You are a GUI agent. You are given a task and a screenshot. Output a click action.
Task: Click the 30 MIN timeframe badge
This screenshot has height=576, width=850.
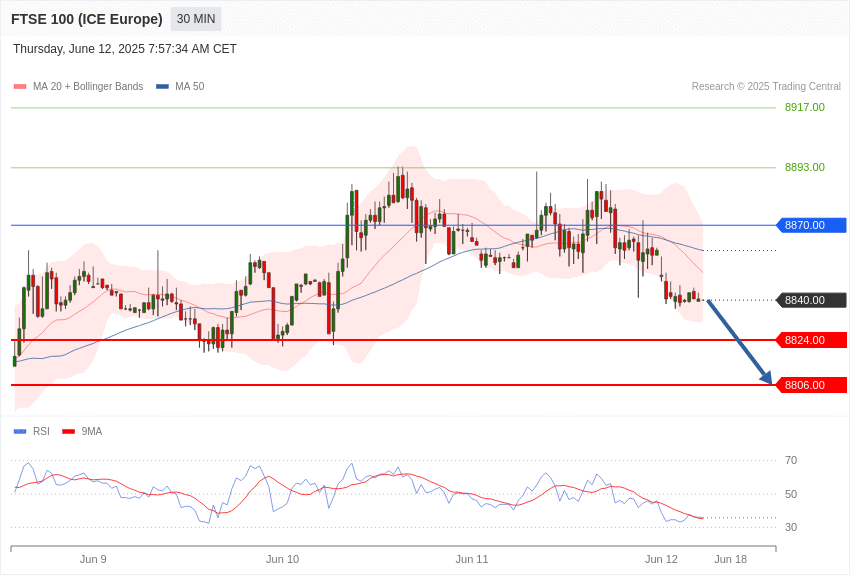coord(196,19)
